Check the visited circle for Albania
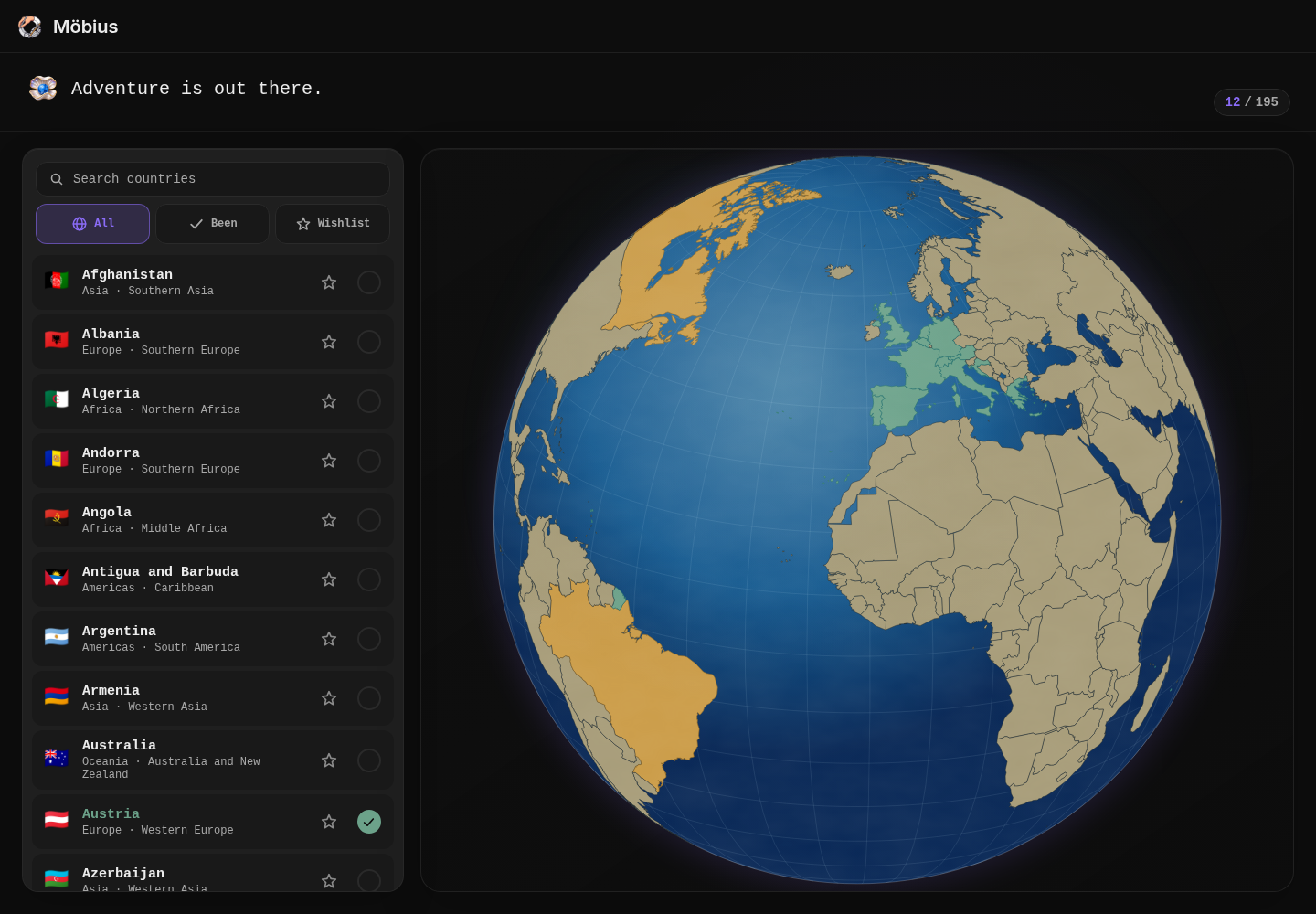The height and width of the screenshot is (914, 1316). [369, 342]
